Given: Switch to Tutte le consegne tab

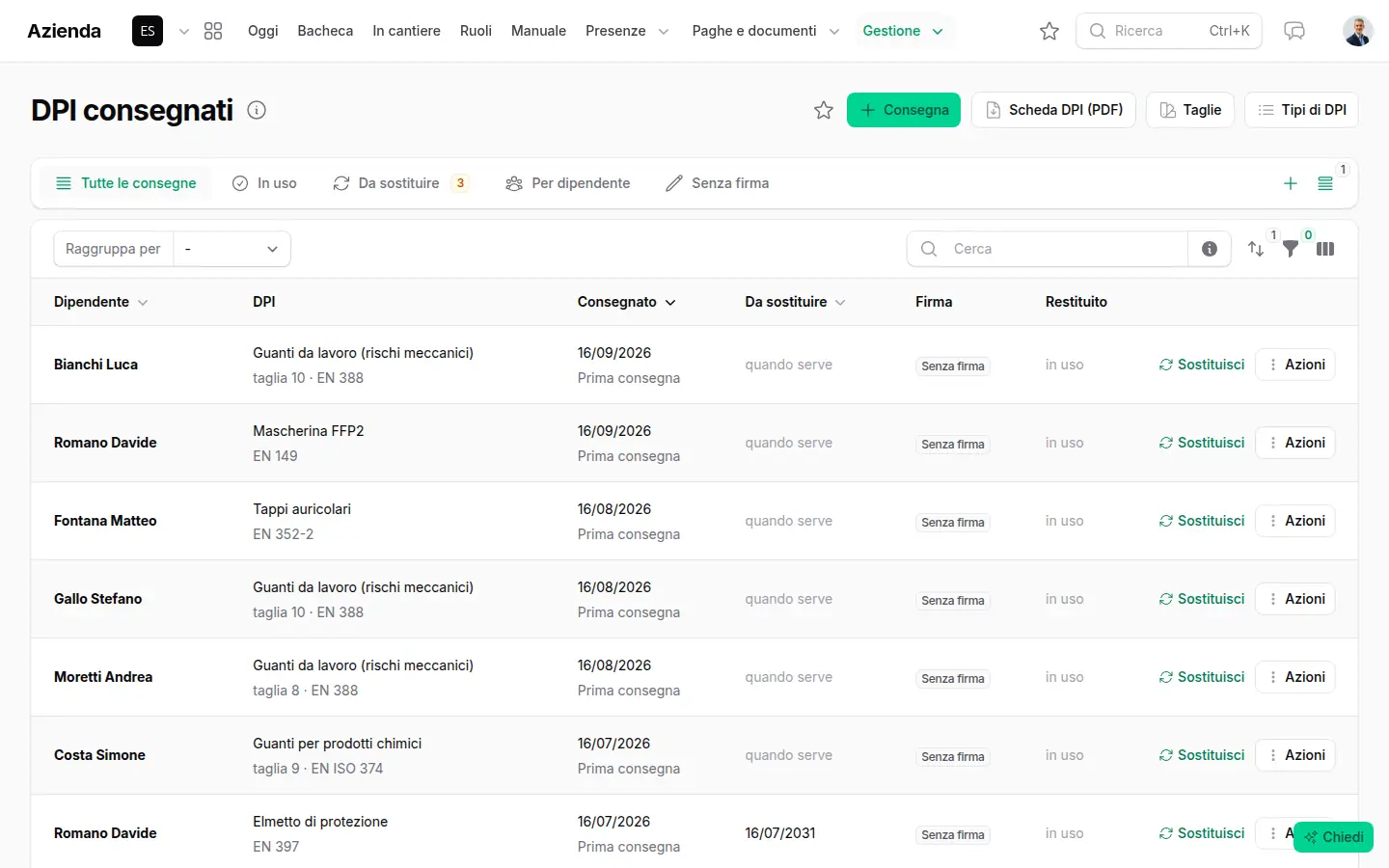Looking at the screenshot, I should (126, 183).
